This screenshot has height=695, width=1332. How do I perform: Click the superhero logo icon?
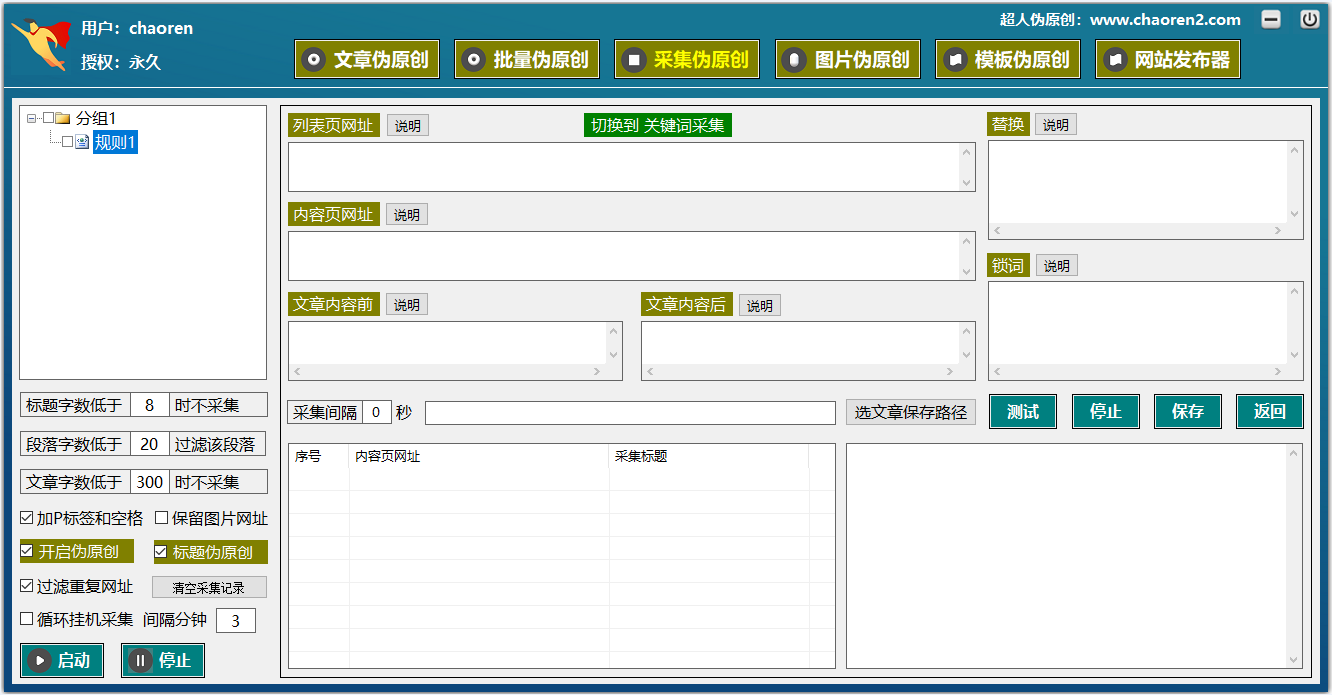40,44
